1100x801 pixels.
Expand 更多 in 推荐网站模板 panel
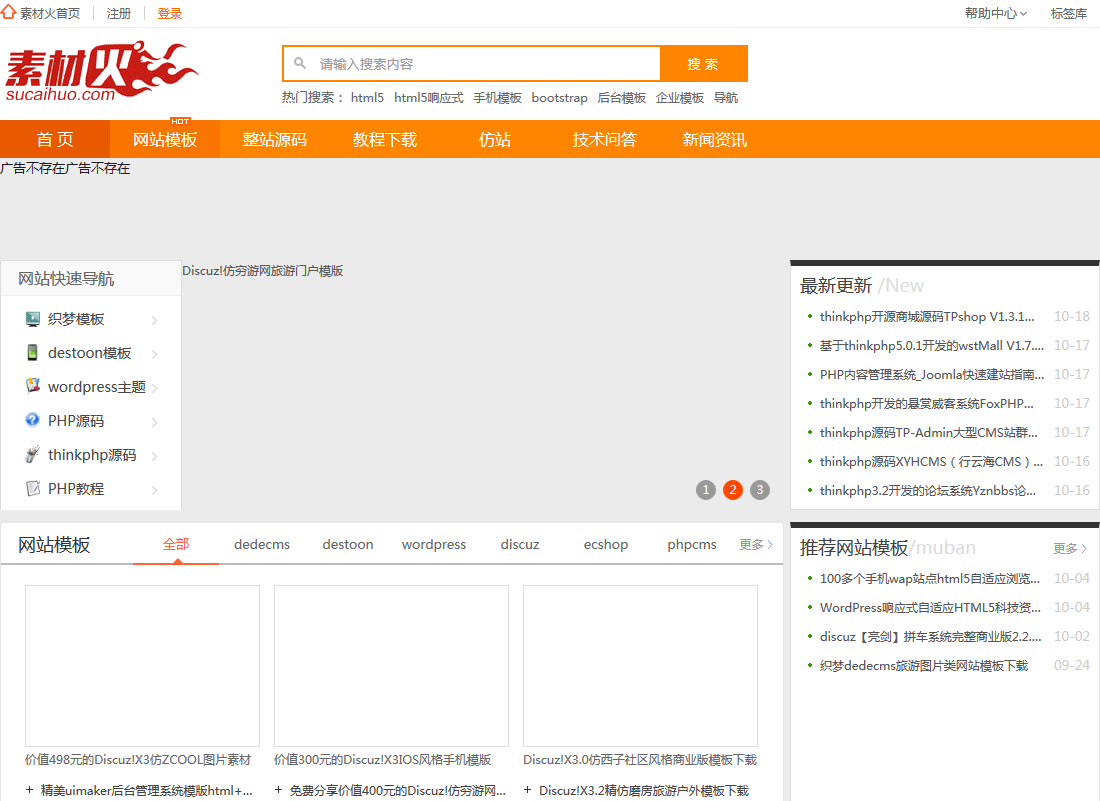tap(1070, 549)
